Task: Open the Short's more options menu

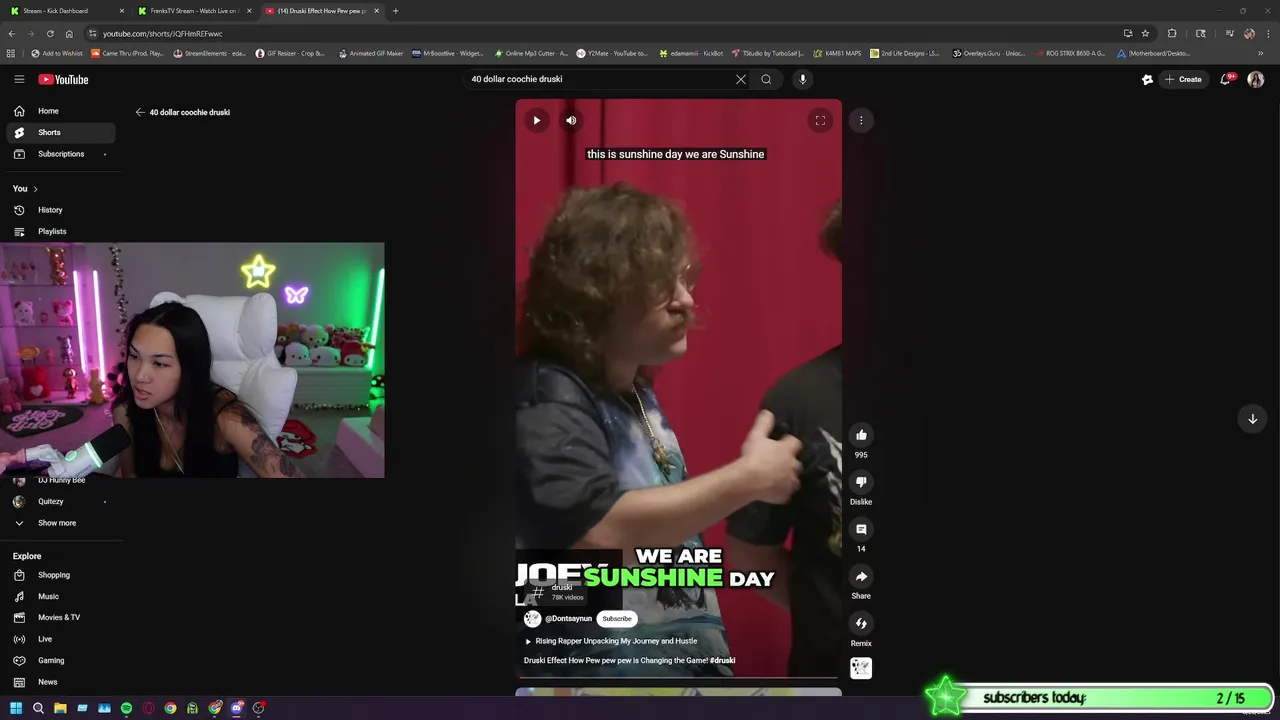Action: [x=861, y=120]
